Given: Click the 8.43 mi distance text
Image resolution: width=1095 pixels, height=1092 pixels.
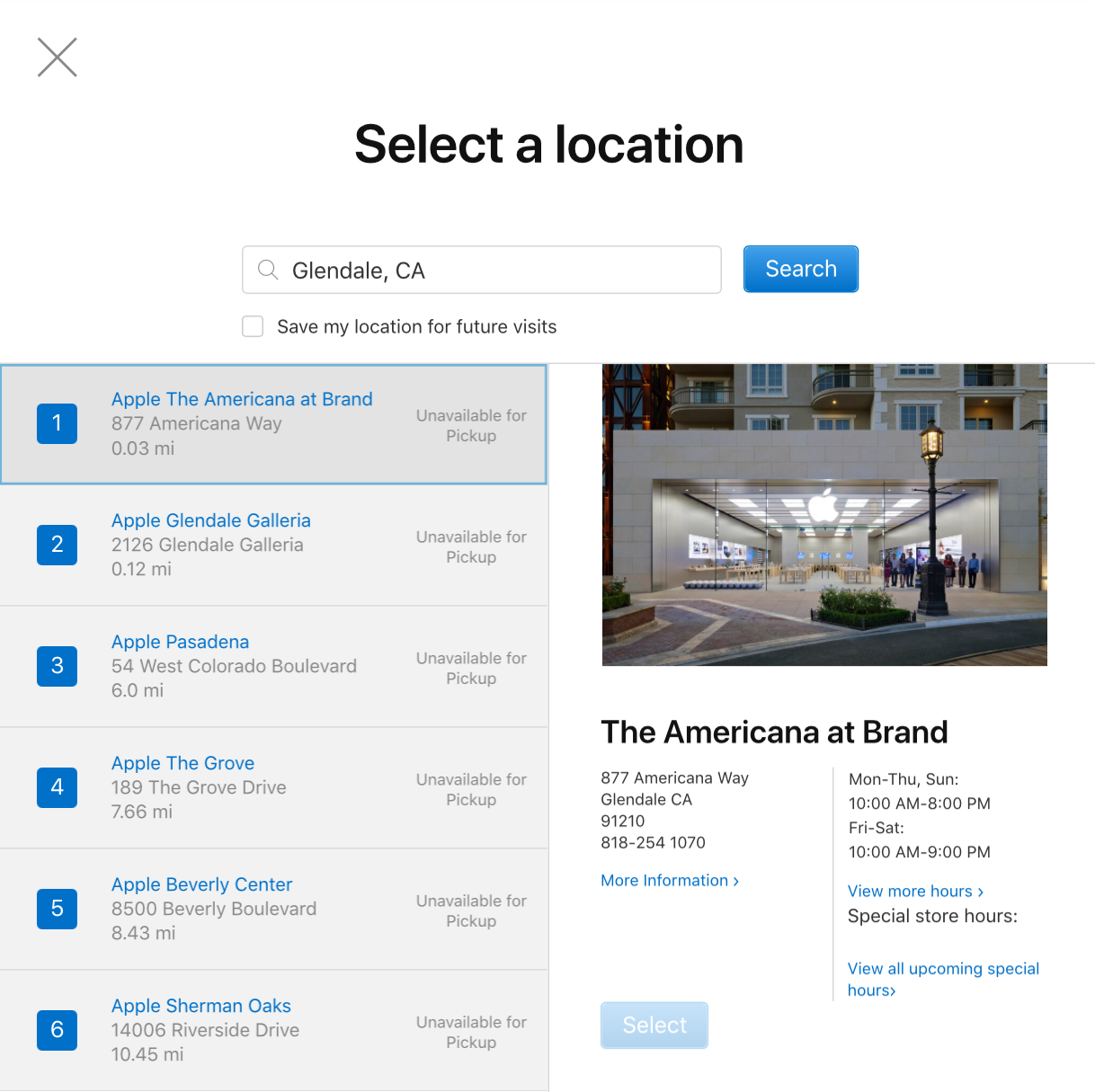Looking at the screenshot, I should pyautogui.click(x=144, y=933).
